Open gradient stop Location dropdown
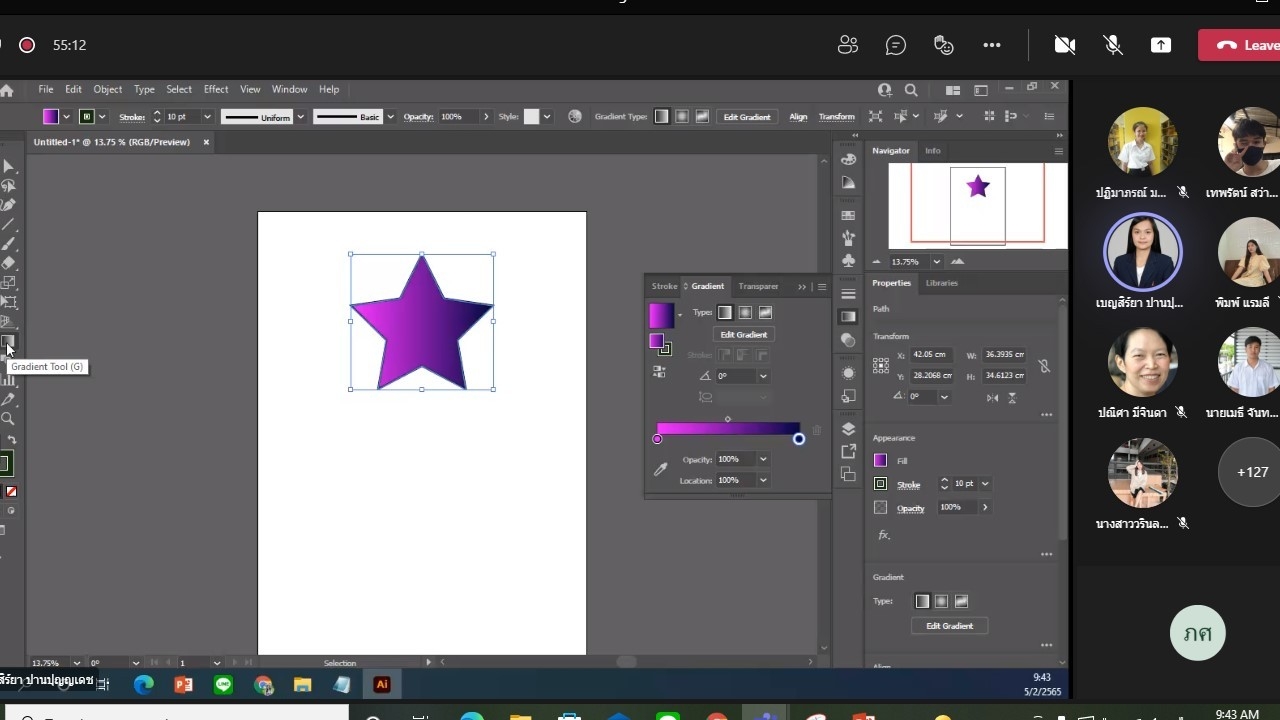Screen dimensions: 1280x720 tap(763, 481)
